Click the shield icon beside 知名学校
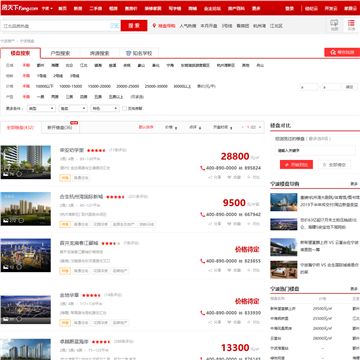The height and width of the screenshot is (360, 360). (x=128, y=53)
